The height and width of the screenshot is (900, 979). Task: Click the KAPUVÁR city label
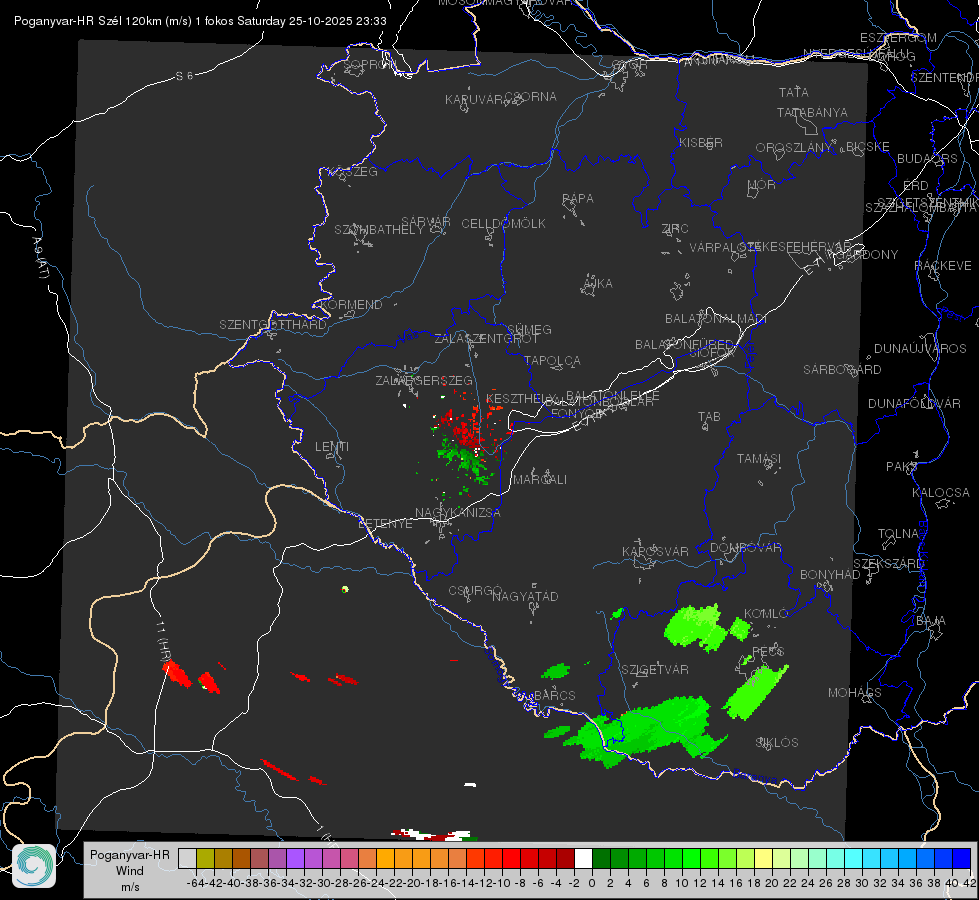(x=474, y=99)
